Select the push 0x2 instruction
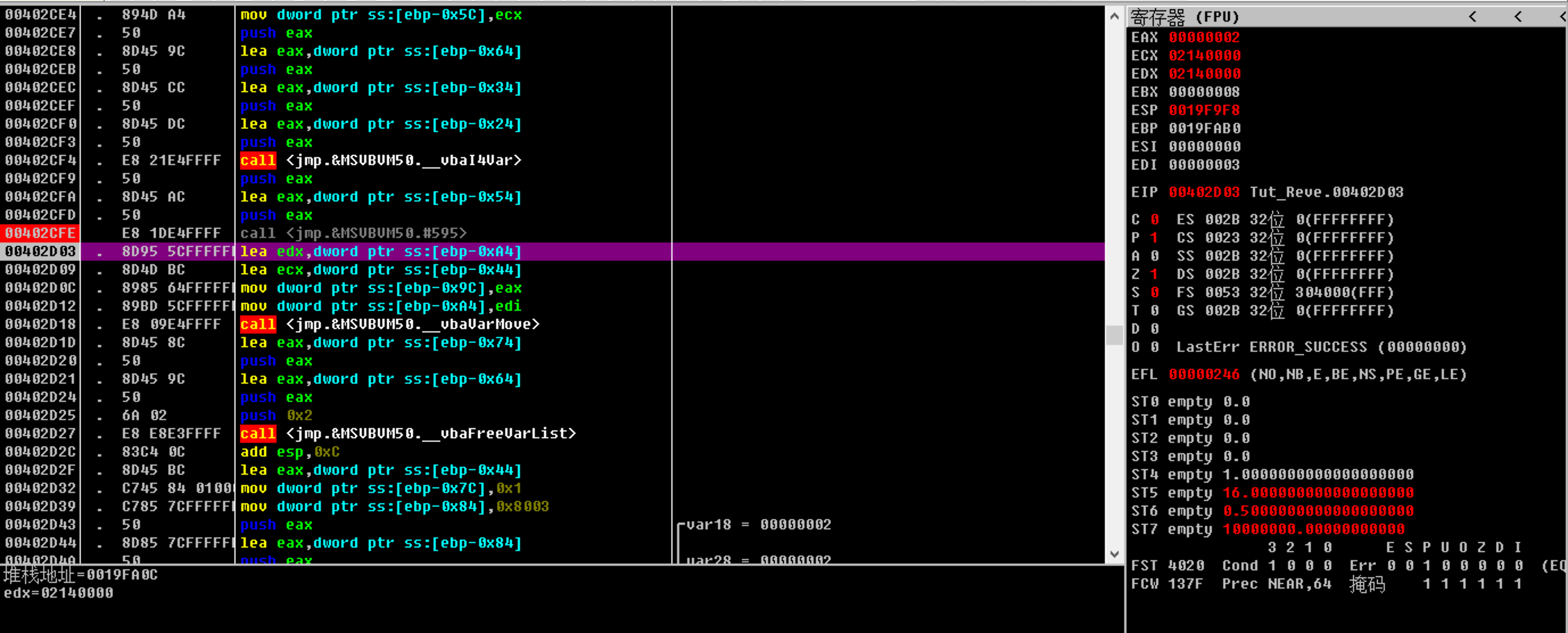Image resolution: width=1568 pixels, height=633 pixels. pos(276,416)
